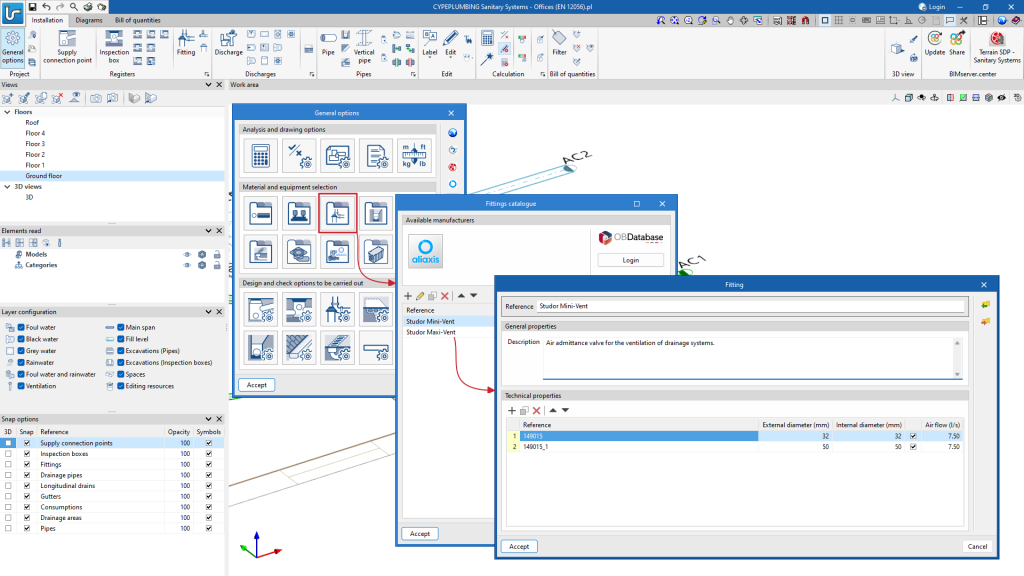Click Cancel in the Fitting dialog
This screenshot has height=576, width=1024.
977,547
